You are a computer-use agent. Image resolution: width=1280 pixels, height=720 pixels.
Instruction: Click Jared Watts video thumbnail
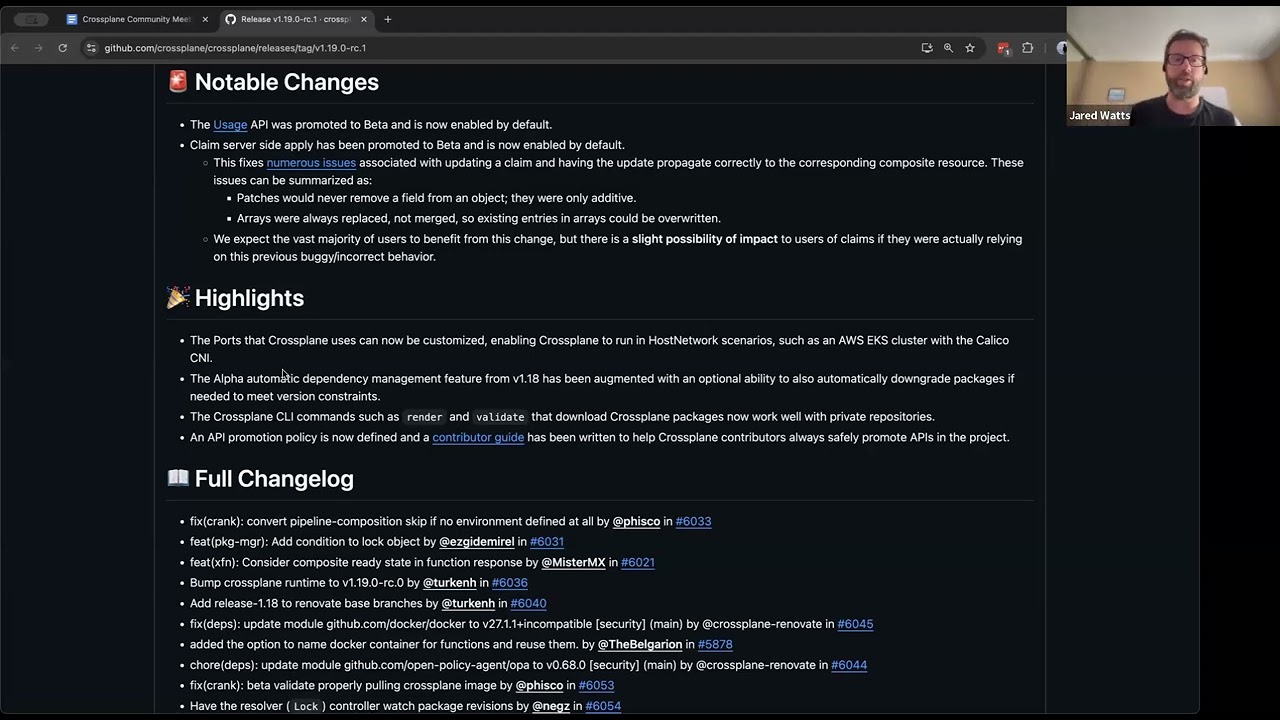pos(1173,66)
